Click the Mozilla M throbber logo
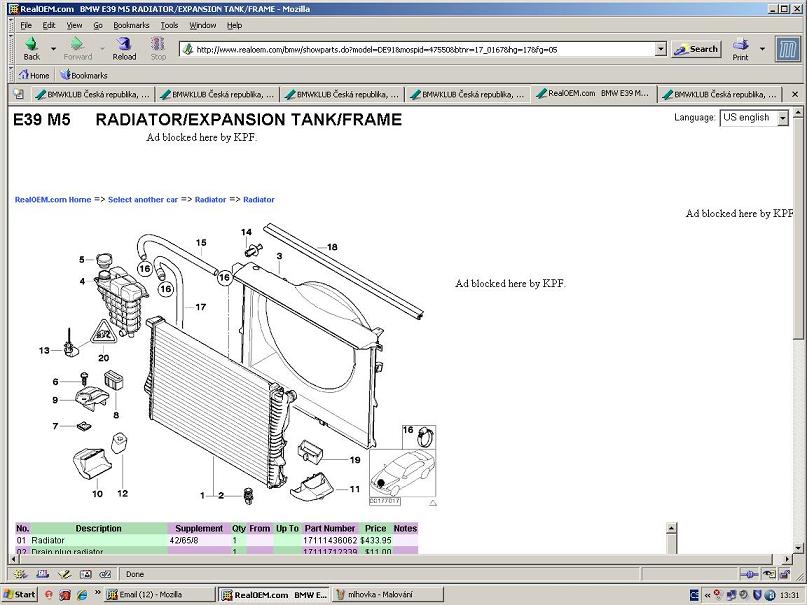 (787, 49)
